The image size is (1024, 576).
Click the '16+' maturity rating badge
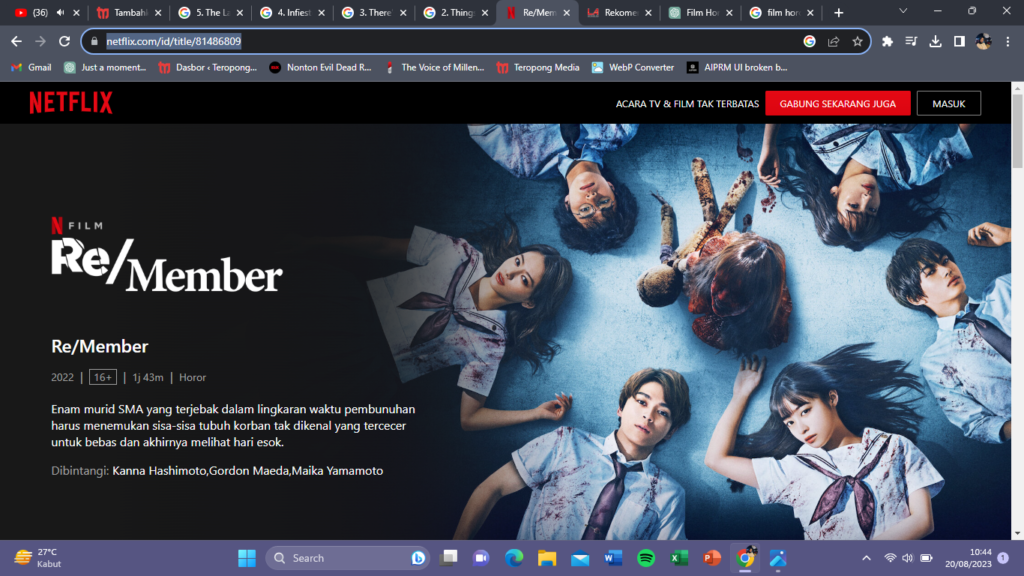click(103, 377)
